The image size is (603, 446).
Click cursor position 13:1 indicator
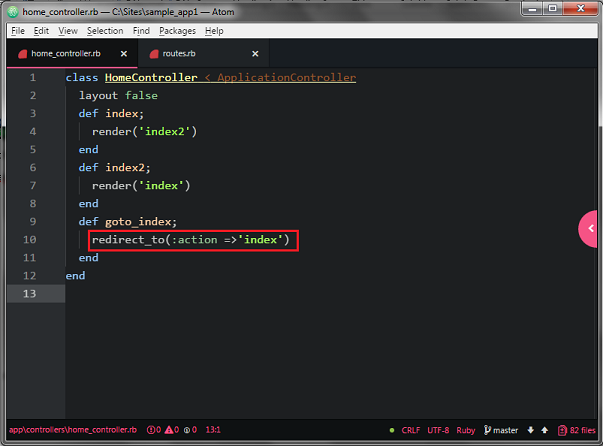(213, 430)
